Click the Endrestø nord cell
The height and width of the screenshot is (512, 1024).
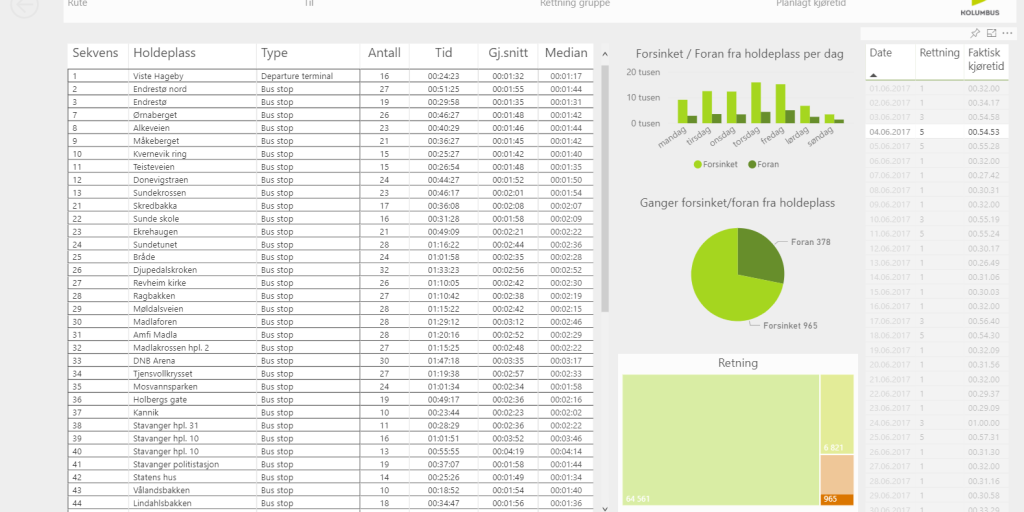click(x=193, y=89)
